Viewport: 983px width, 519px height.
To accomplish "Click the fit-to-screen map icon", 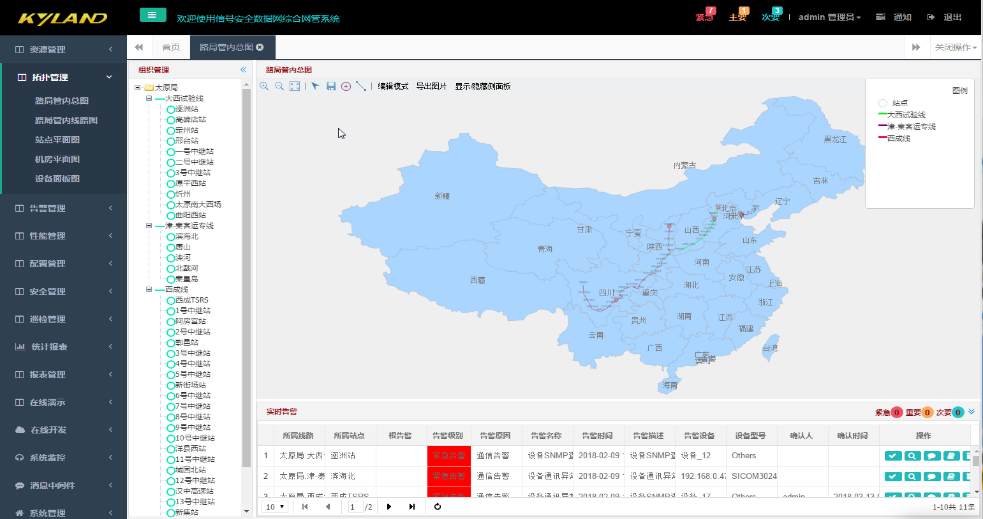I will 295,87.
